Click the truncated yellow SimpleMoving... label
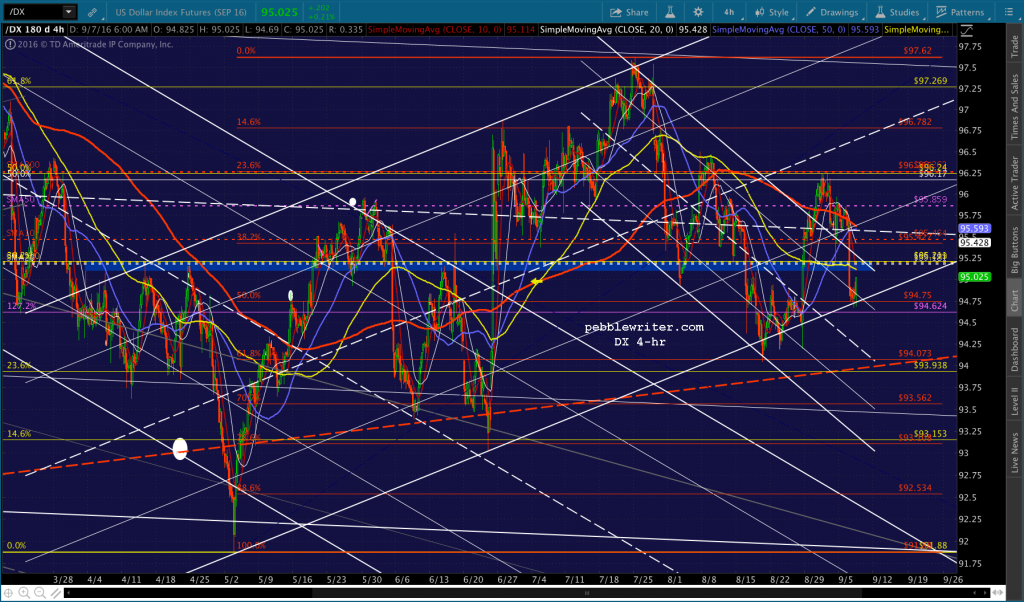The width and height of the screenshot is (1024, 602). tap(916, 30)
